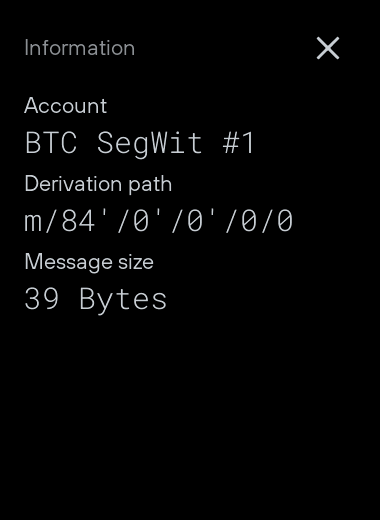Click the word SegWit in account name

[x=149, y=144]
